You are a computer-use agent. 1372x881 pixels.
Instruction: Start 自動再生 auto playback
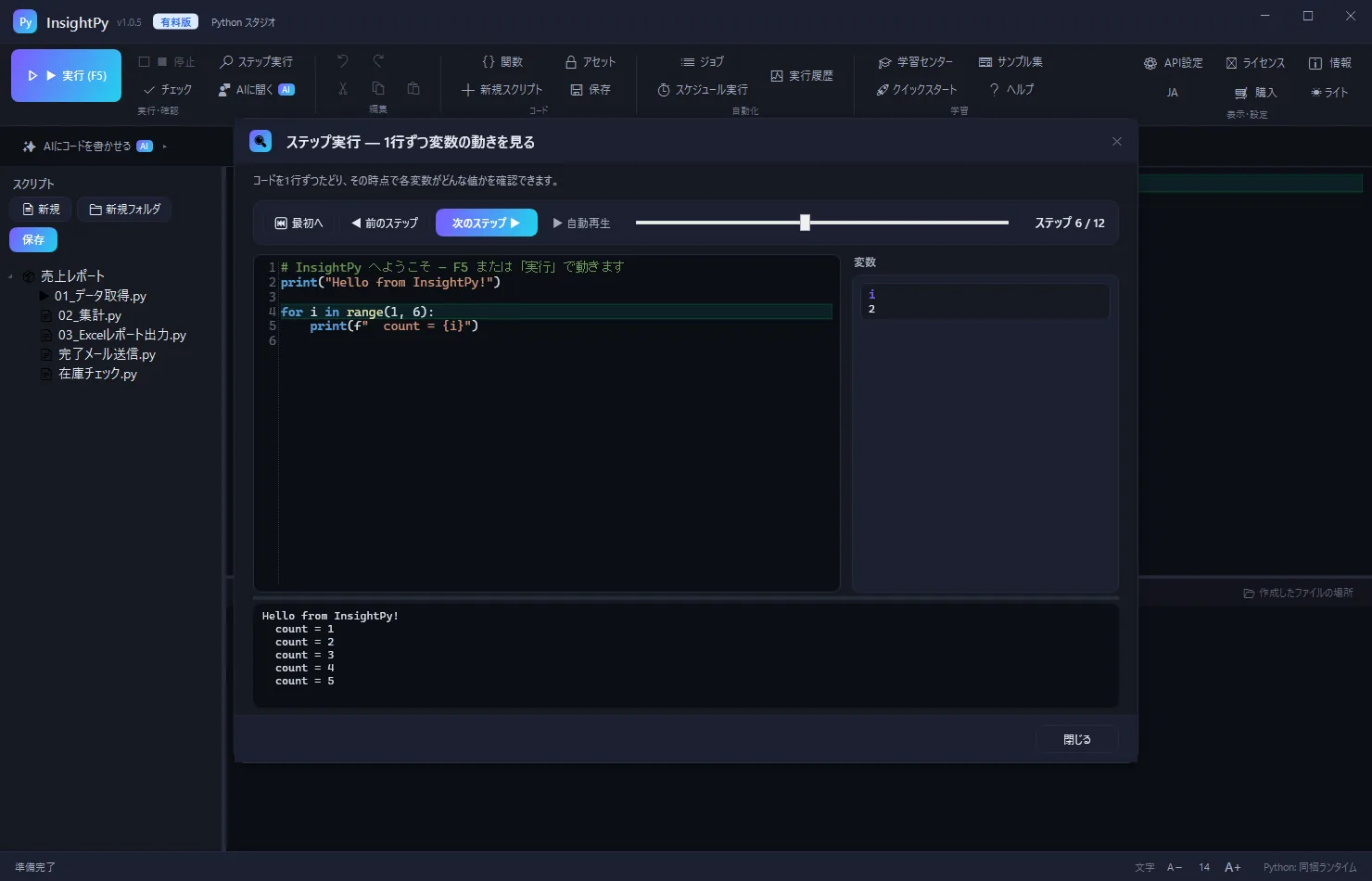point(581,223)
